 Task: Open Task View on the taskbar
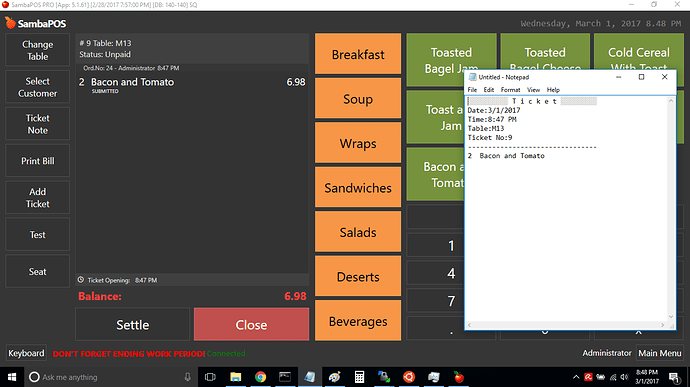pos(210,377)
